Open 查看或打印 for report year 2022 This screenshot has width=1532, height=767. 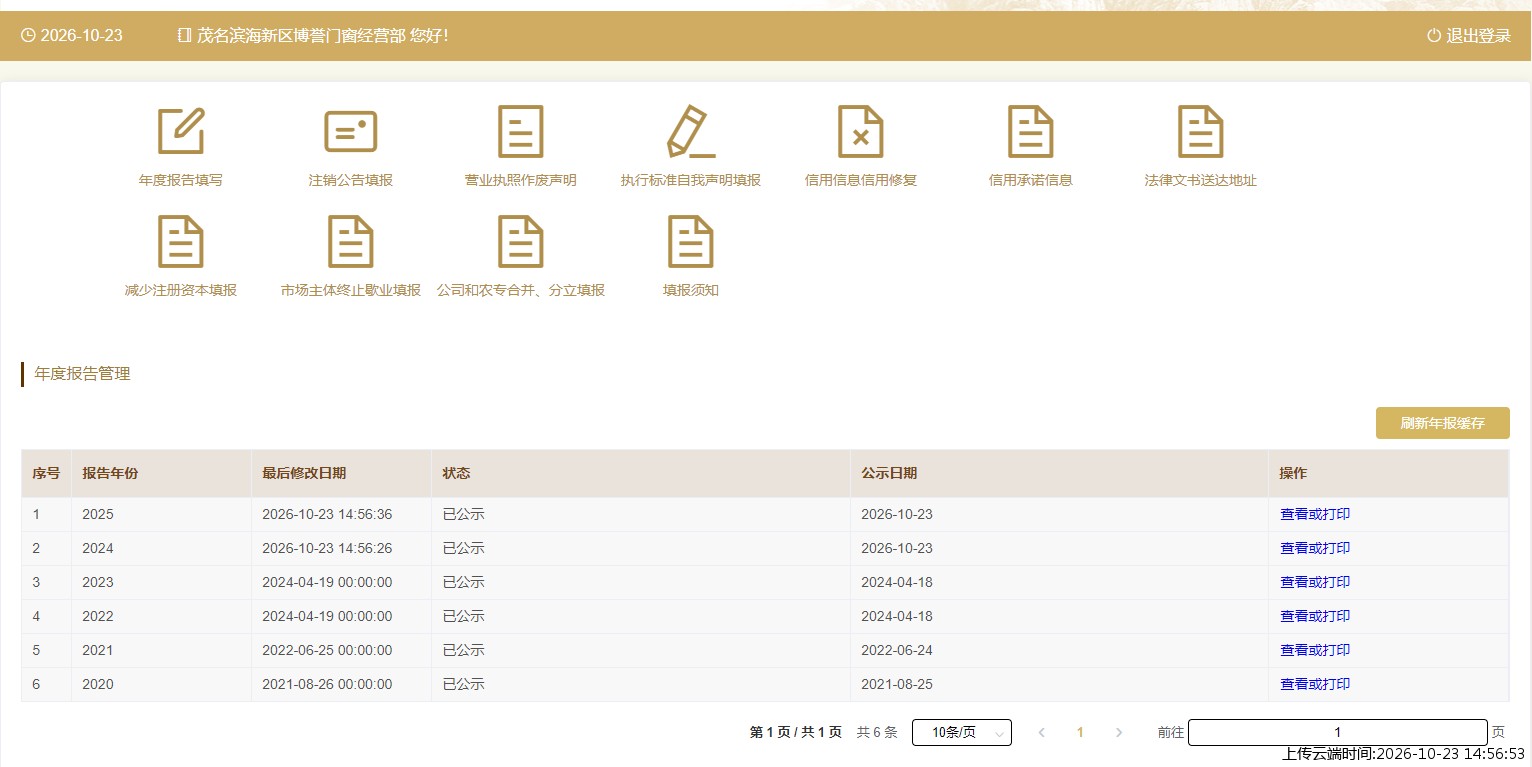pyautogui.click(x=1315, y=616)
